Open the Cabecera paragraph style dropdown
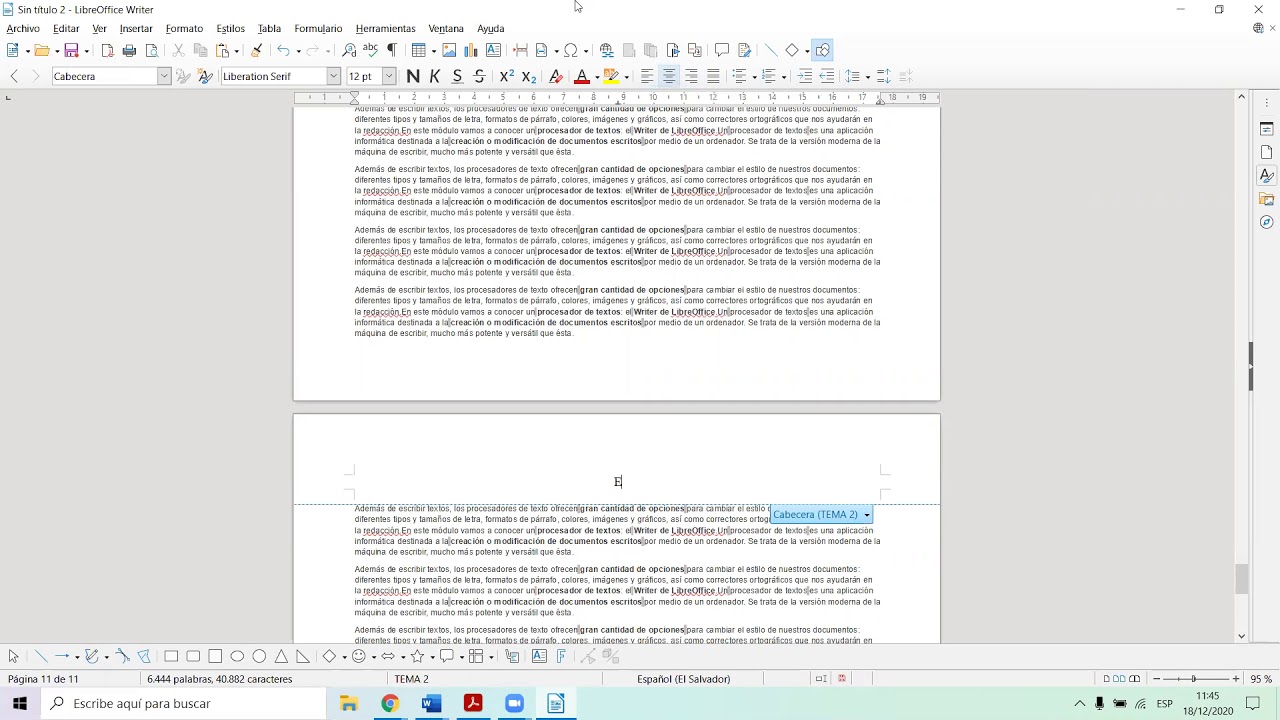1280x720 pixels. (x=164, y=76)
